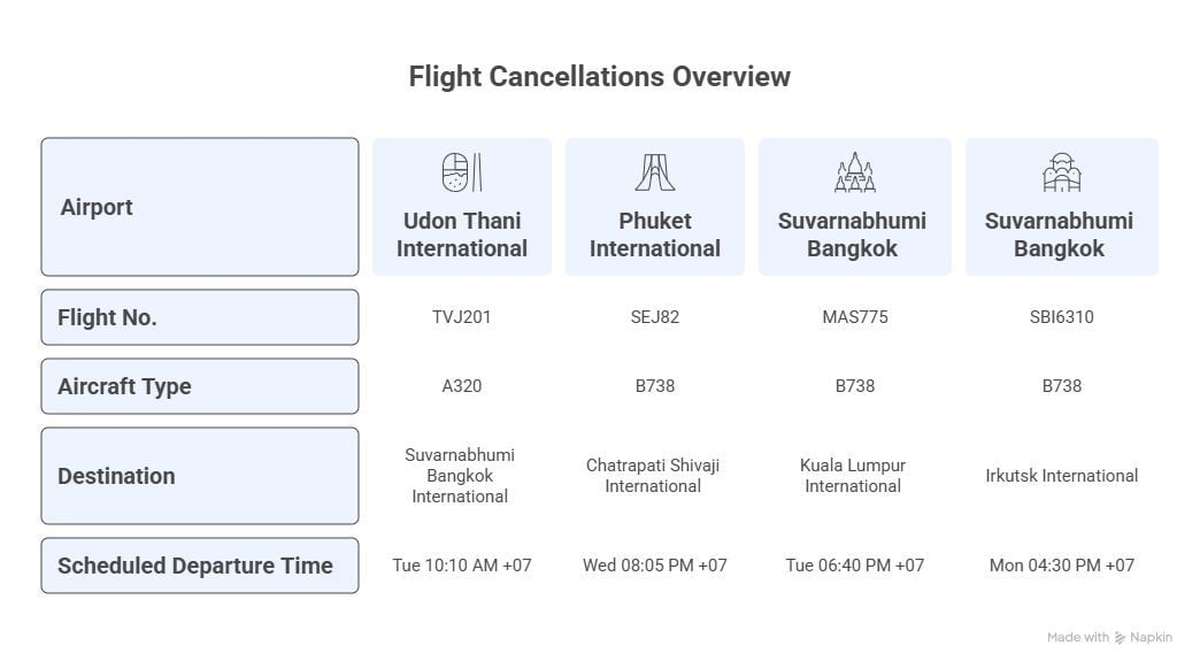Click the Phuket gate monument icon
This screenshot has height=669, width=1200.
(x=655, y=172)
